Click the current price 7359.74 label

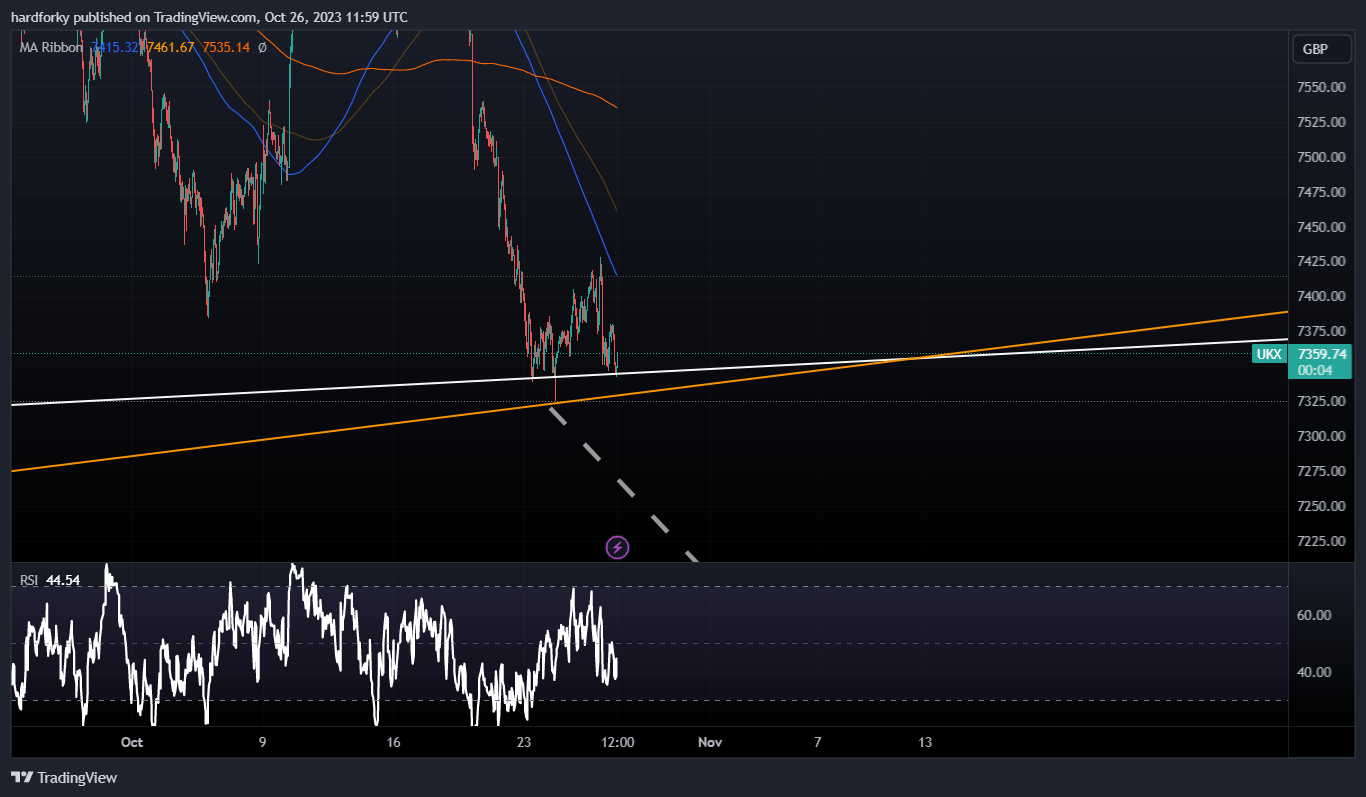[x=1322, y=354]
